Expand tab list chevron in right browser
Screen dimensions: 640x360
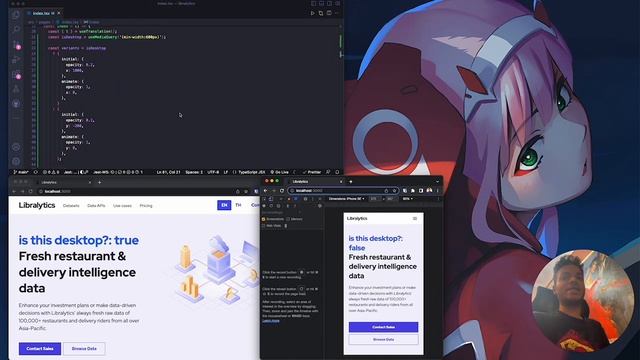point(437,182)
